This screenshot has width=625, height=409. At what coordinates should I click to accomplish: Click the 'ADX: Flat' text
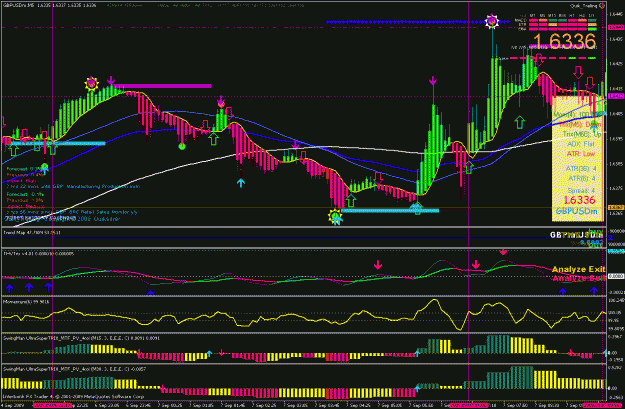pyautogui.click(x=581, y=144)
